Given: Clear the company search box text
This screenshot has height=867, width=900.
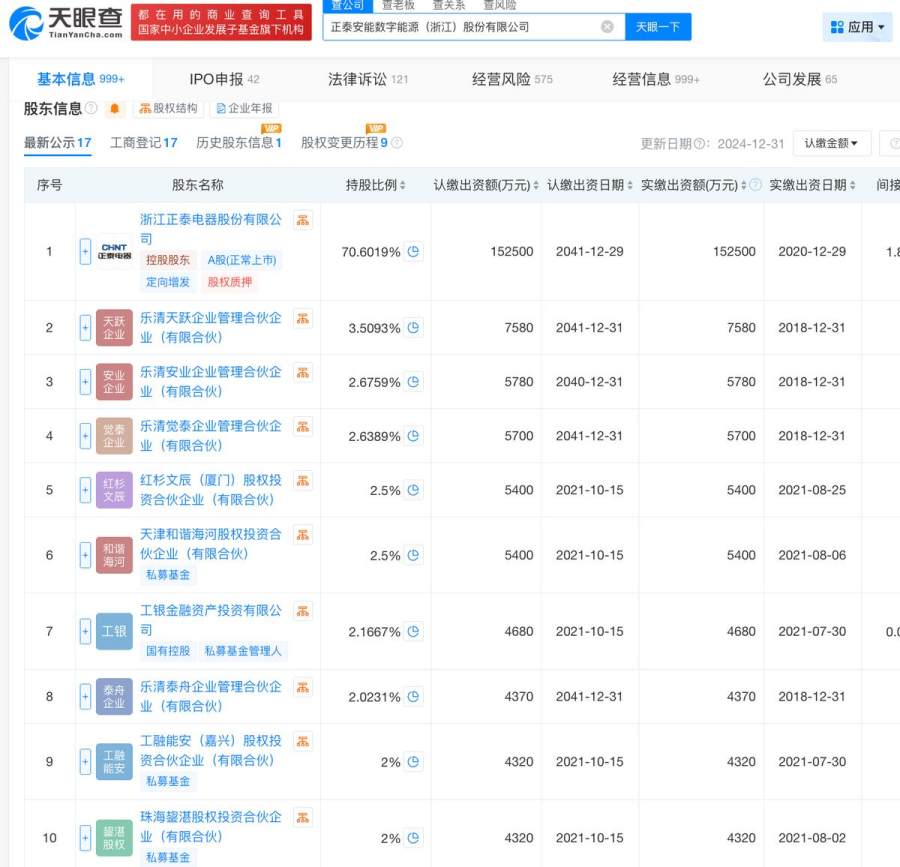Looking at the screenshot, I should (607, 27).
